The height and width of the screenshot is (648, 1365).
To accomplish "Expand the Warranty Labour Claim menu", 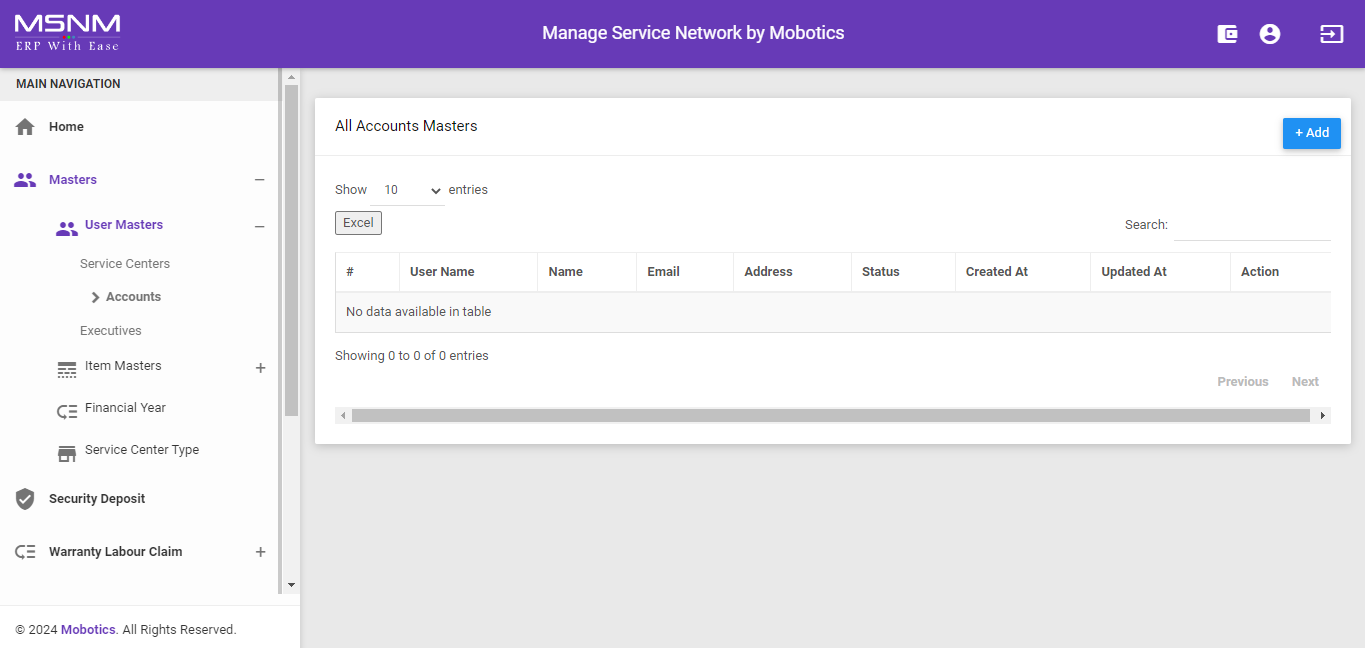I will [260, 552].
